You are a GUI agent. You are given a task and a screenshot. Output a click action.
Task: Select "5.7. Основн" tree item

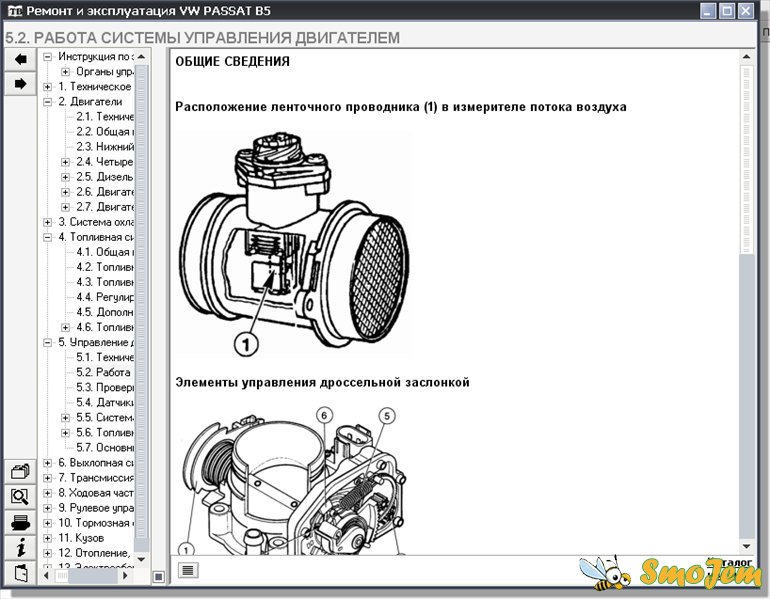105,448
